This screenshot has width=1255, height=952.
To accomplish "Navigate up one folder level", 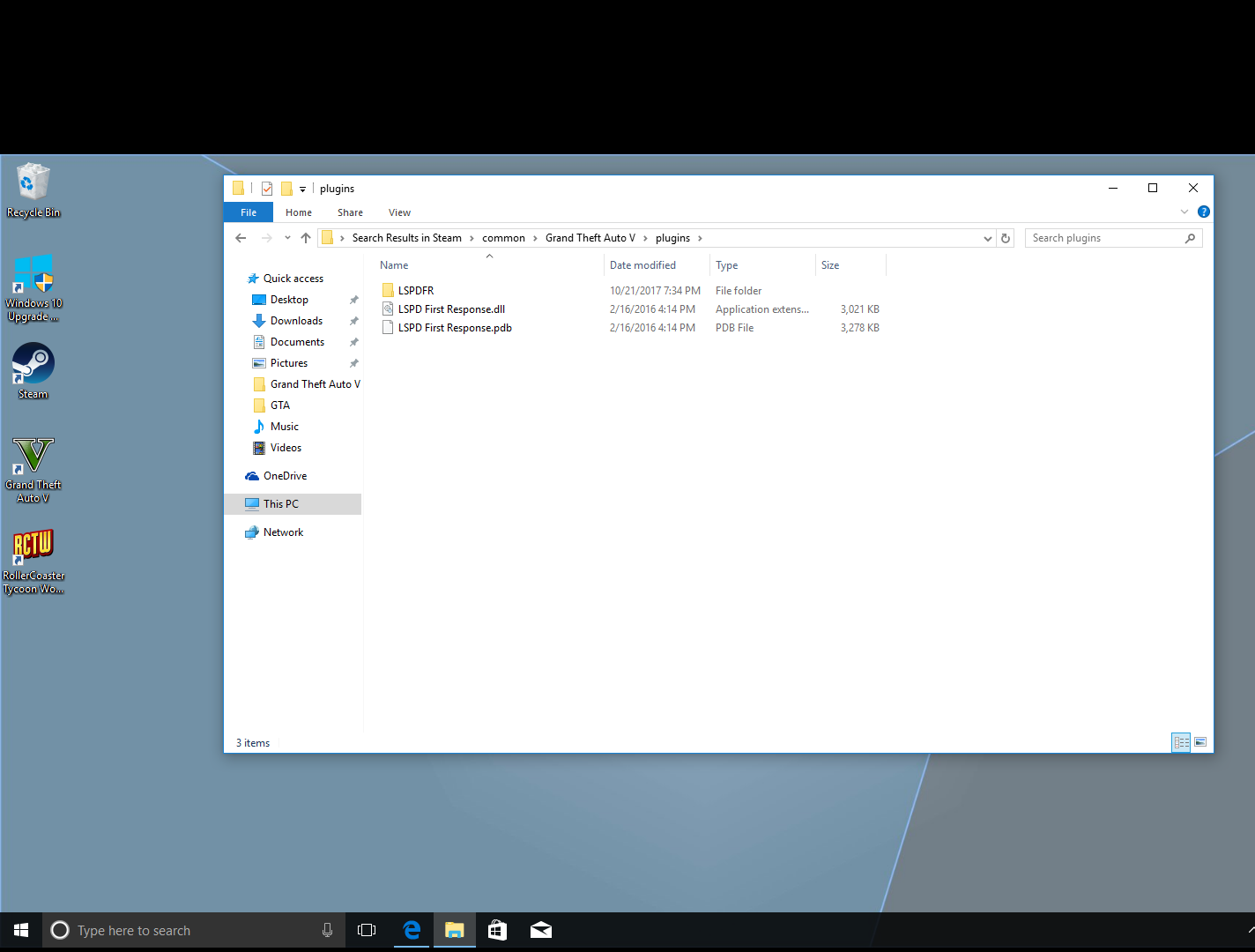I will click(306, 238).
